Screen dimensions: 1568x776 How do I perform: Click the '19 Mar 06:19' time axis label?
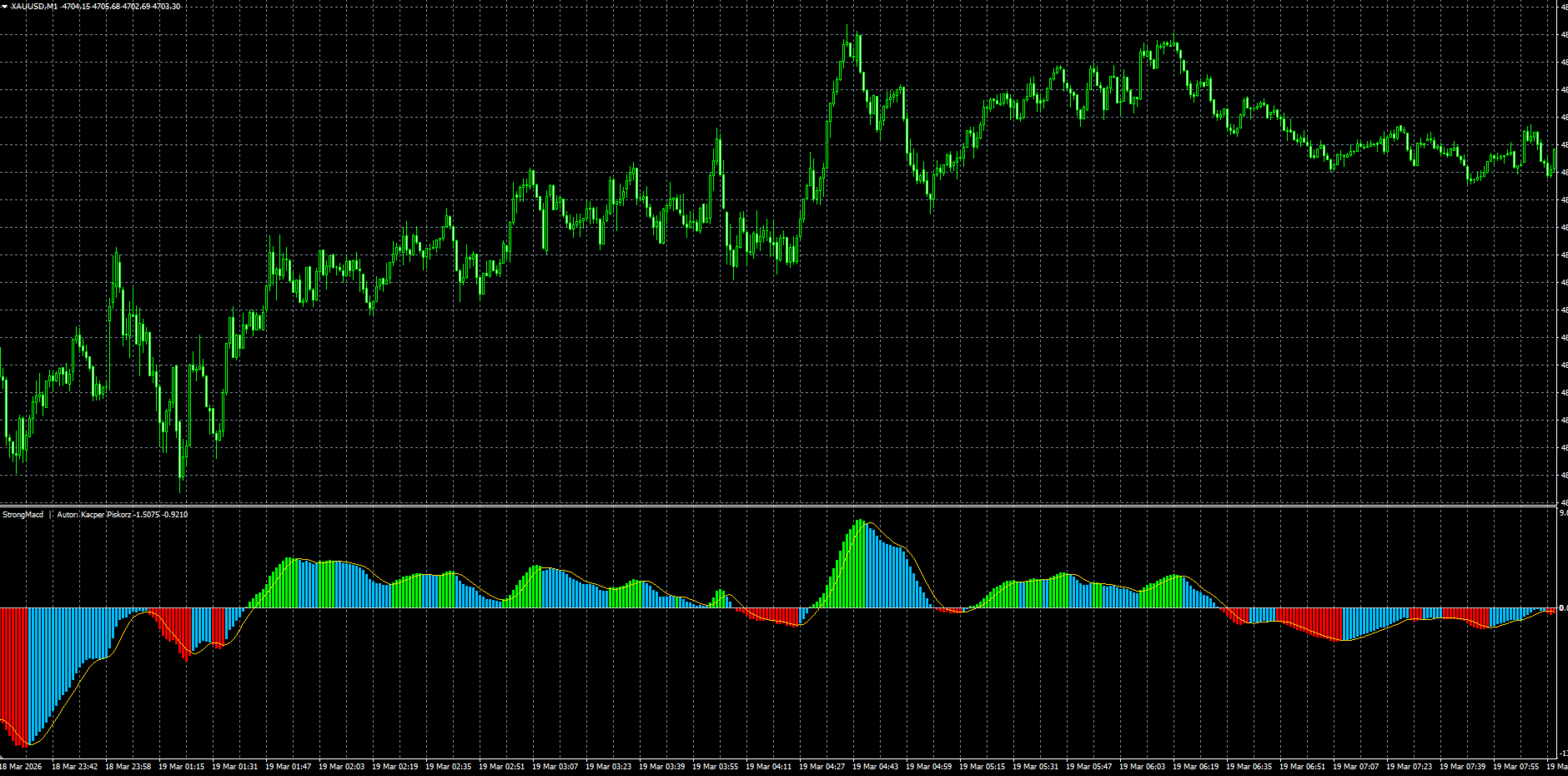(1195, 767)
